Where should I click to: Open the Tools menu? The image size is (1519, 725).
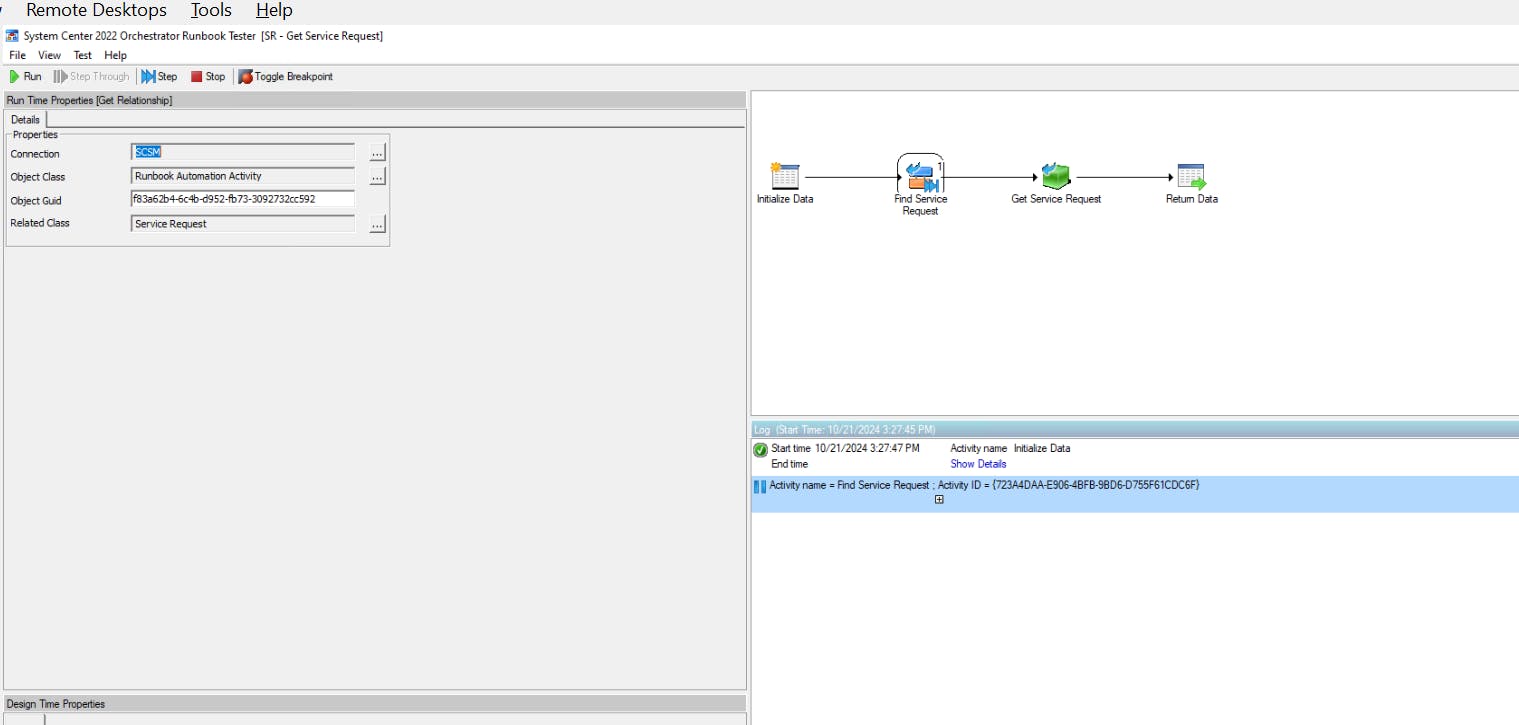(x=211, y=11)
